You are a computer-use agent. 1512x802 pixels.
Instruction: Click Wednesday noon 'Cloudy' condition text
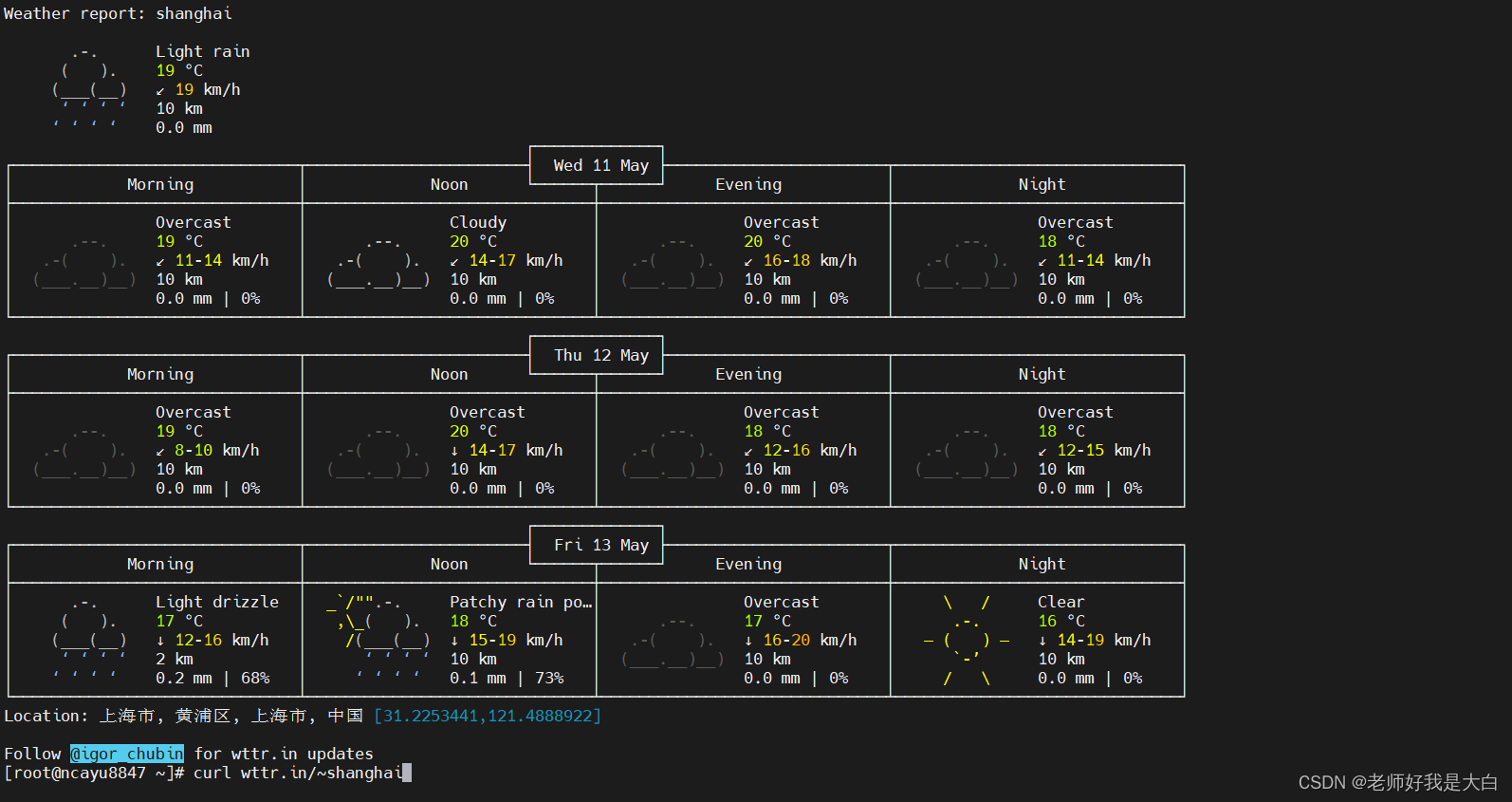pos(478,222)
